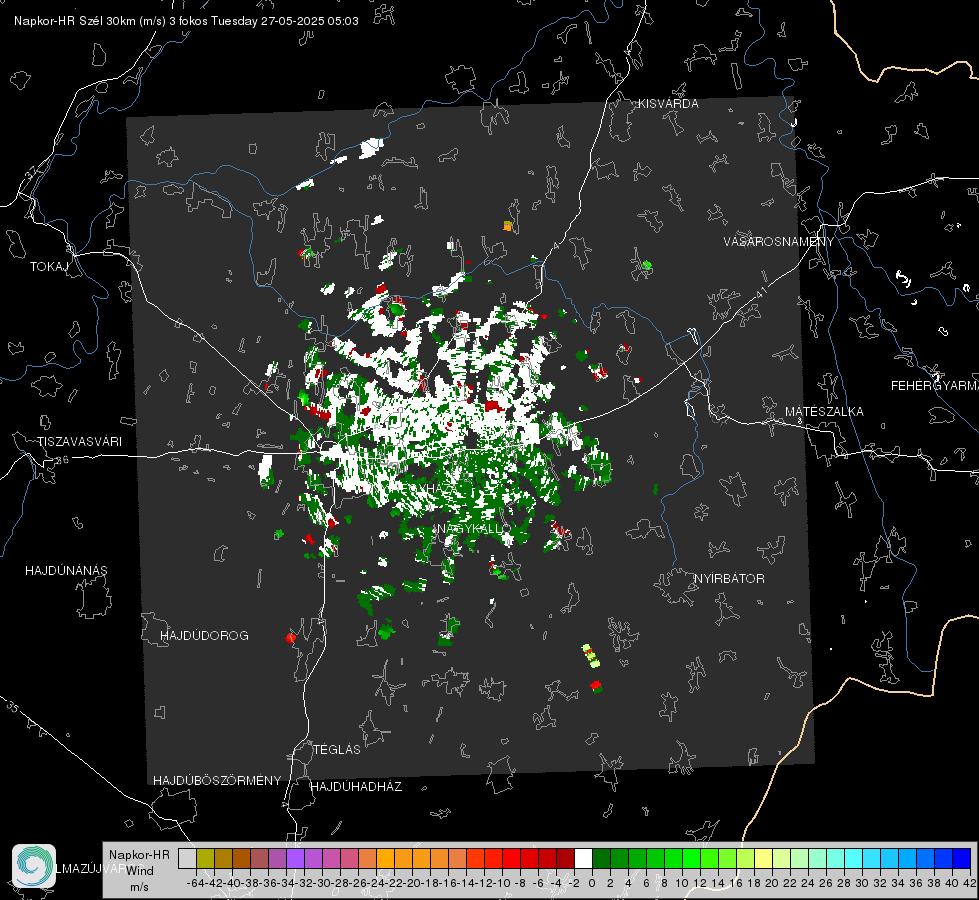Viewport: 979px width, 900px height.
Task: Select the dark red -4 to -2 swatch
Action: point(565,859)
